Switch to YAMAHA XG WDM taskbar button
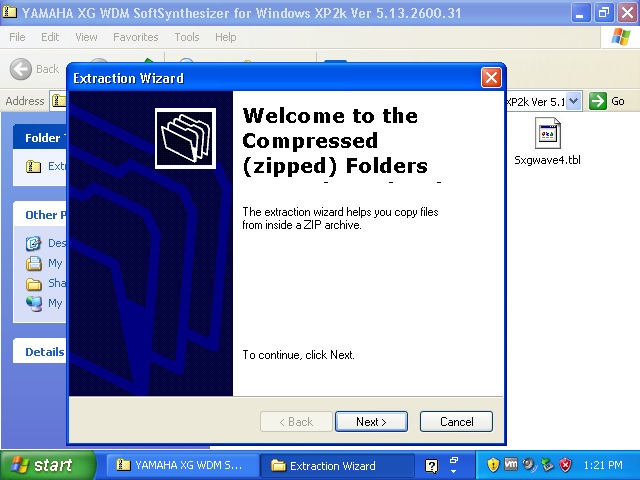This screenshot has width=640, height=480. [x=179, y=466]
